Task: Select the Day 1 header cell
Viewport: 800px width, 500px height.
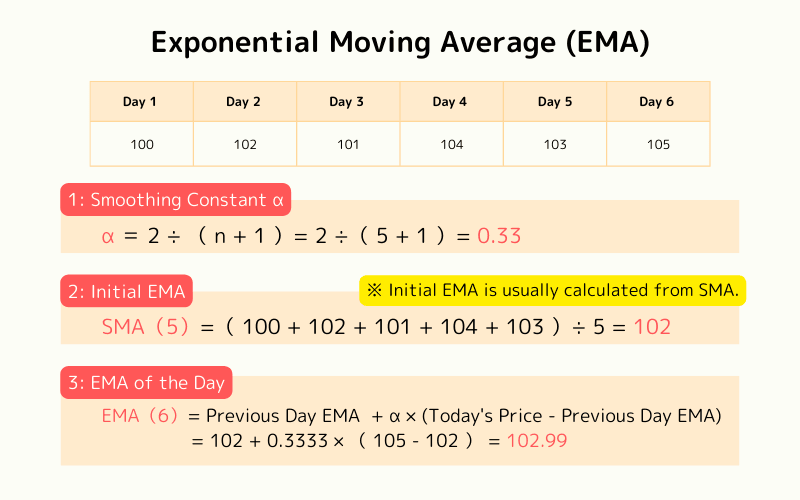Action: [x=141, y=102]
